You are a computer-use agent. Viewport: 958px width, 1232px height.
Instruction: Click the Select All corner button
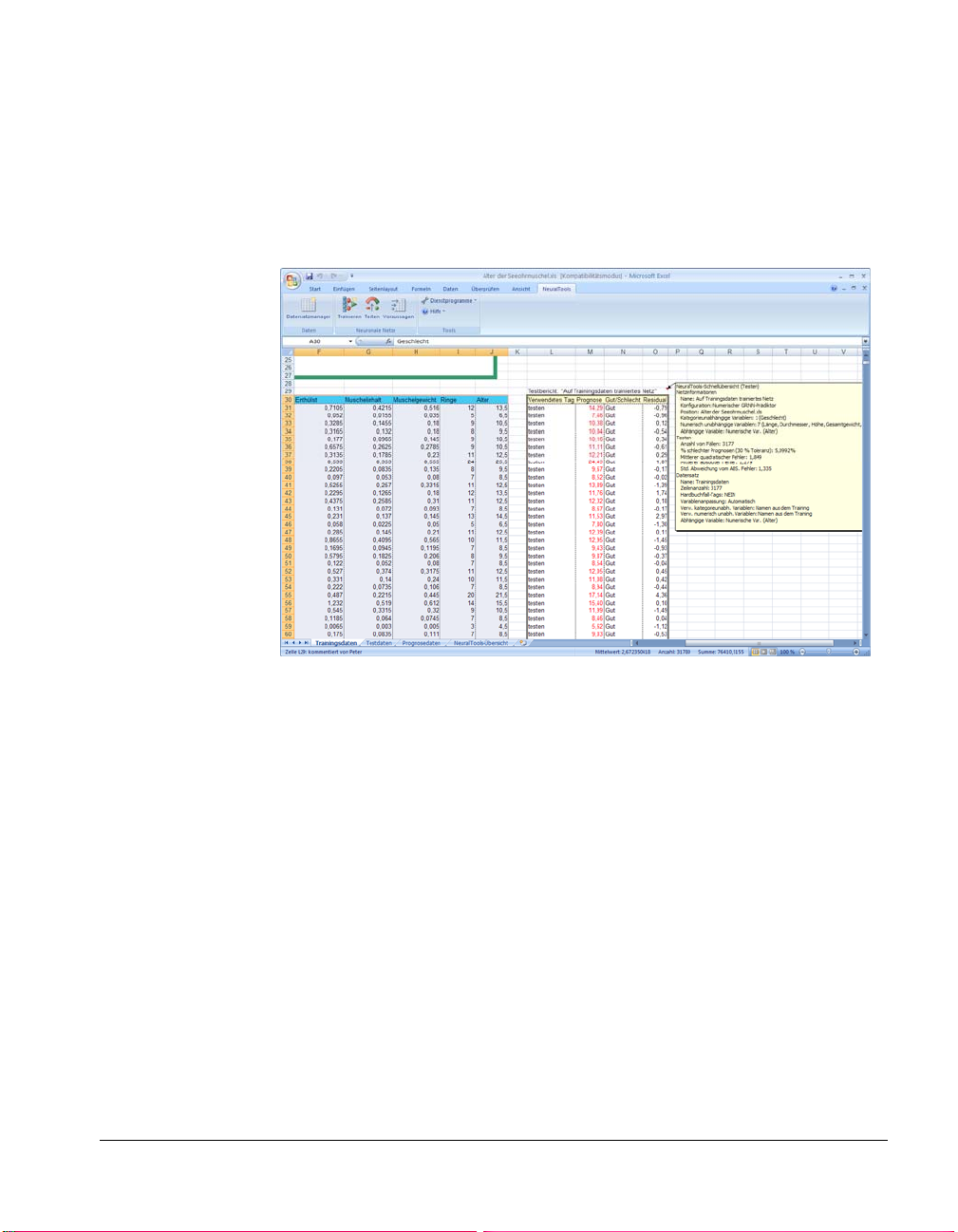click(x=288, y=351)
